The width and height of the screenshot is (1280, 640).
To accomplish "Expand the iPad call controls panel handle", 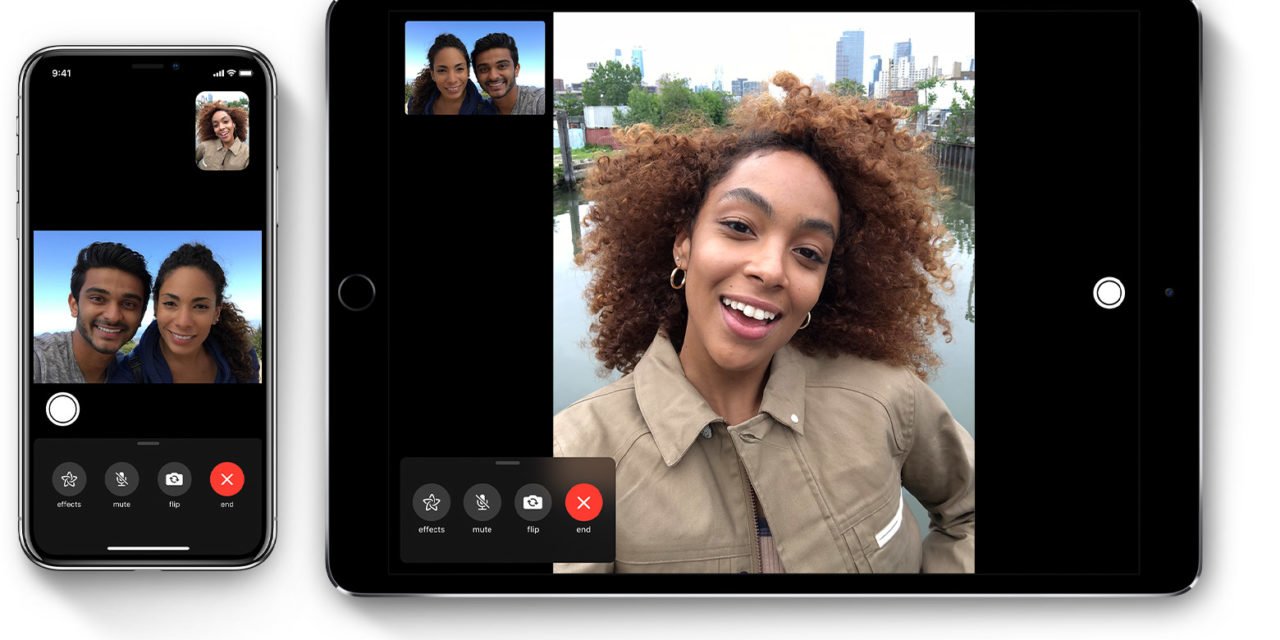I will pos(508,463).
